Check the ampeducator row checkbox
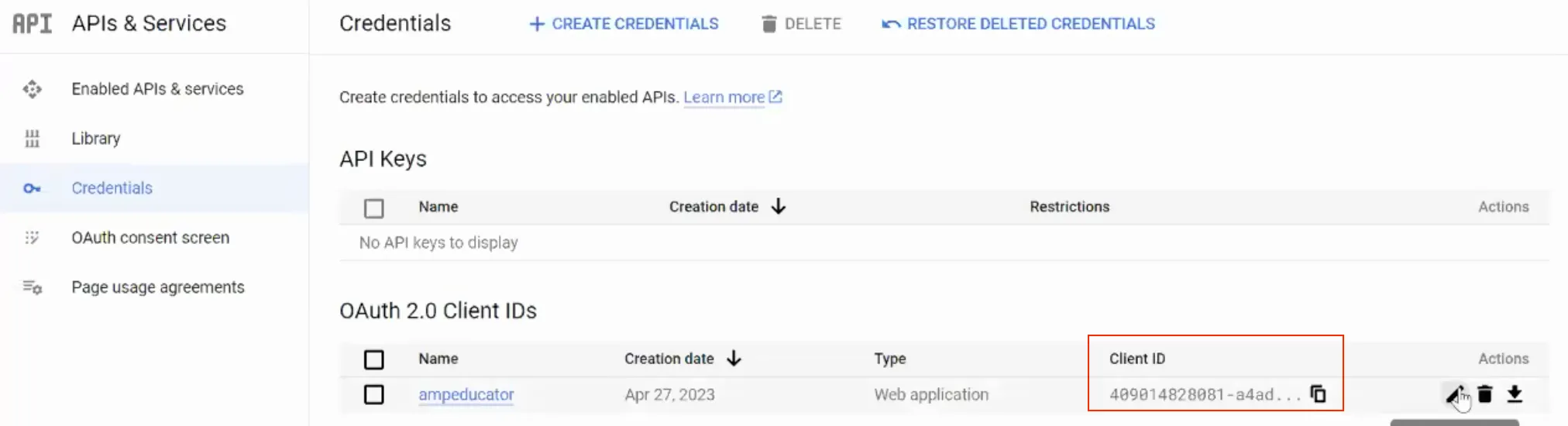The width and height of the screenshot is (1568, 426). (374, 394)
